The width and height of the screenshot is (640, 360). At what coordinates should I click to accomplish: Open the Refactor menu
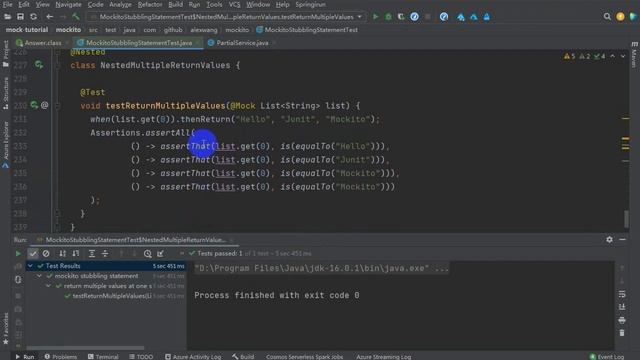tap(150, 4)
